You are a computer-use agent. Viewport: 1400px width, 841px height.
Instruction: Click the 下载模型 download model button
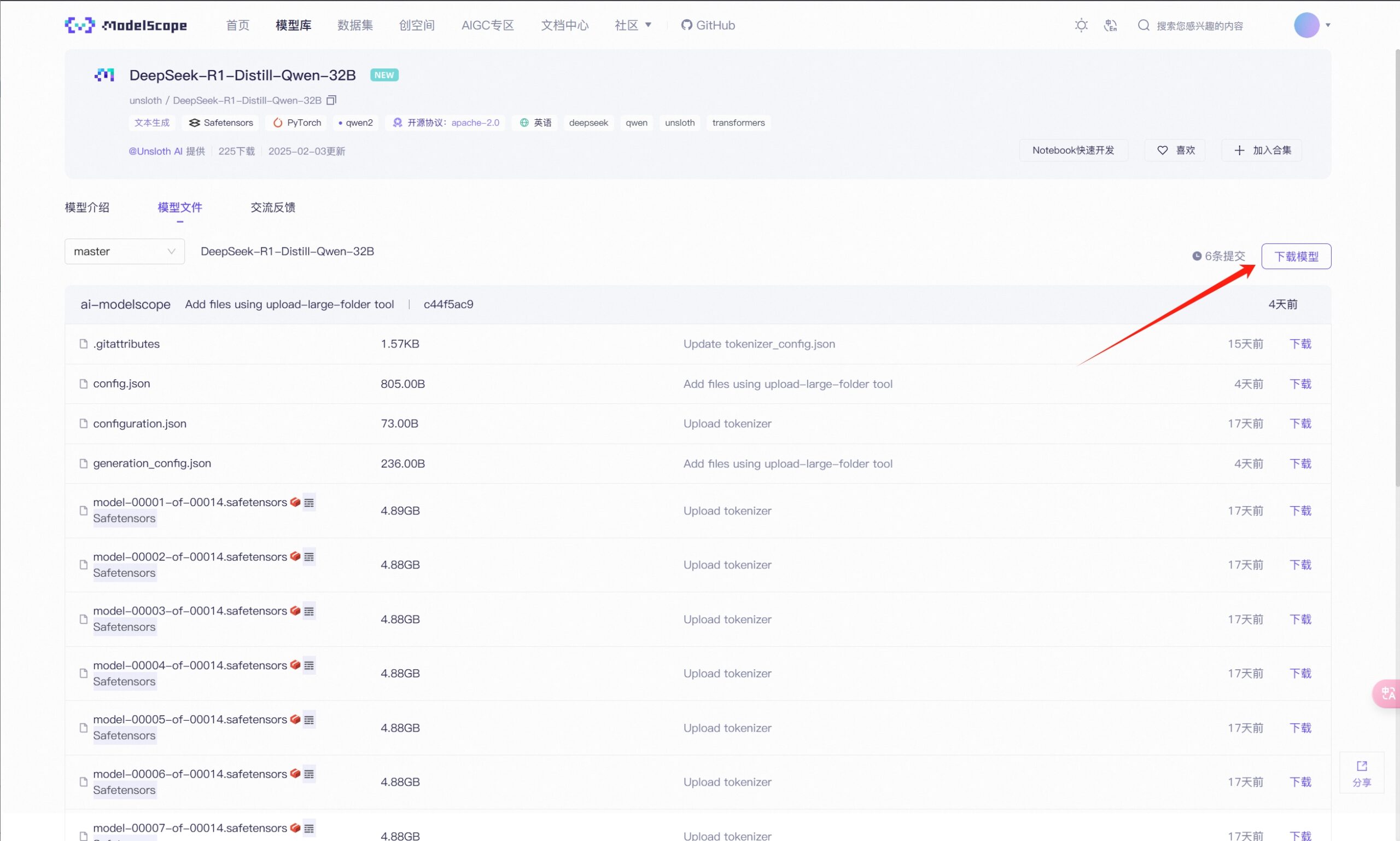(1296, 256)
